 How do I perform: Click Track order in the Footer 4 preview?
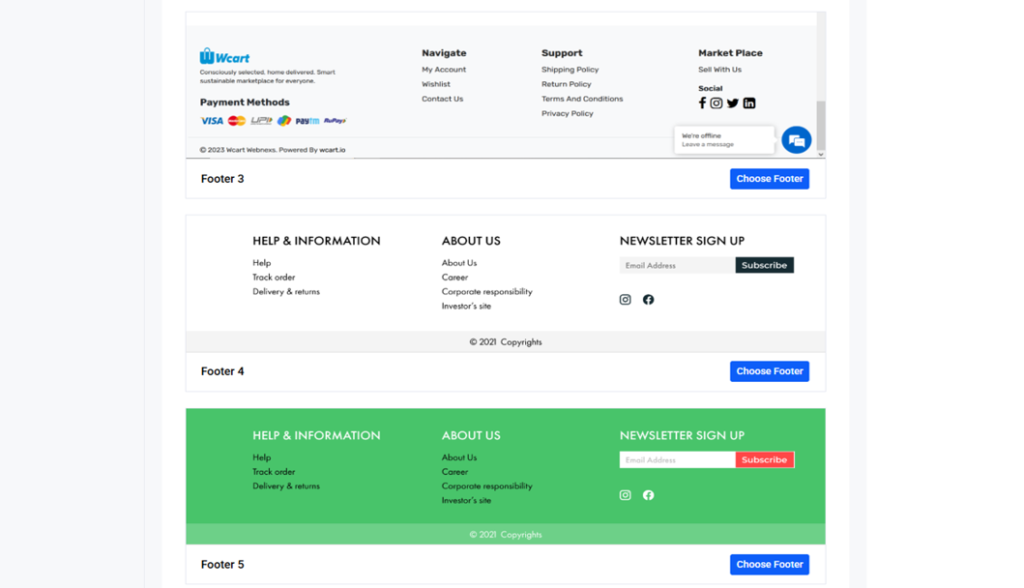coord(274,277)
